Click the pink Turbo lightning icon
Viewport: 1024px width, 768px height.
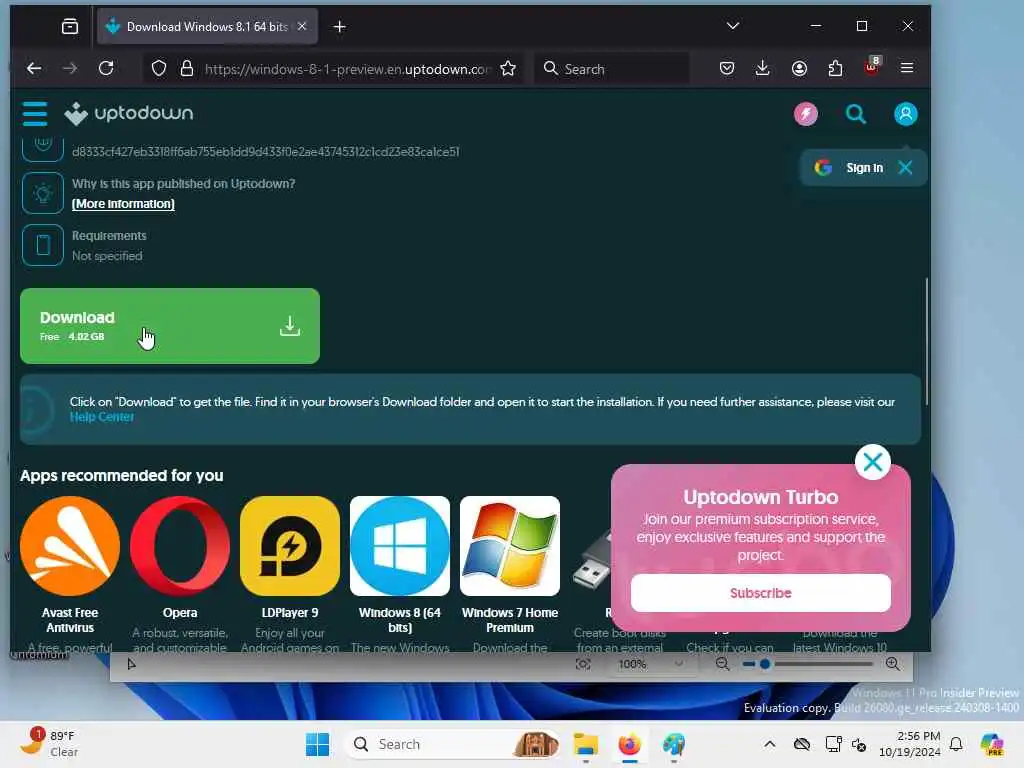click(x=806, y=114)
